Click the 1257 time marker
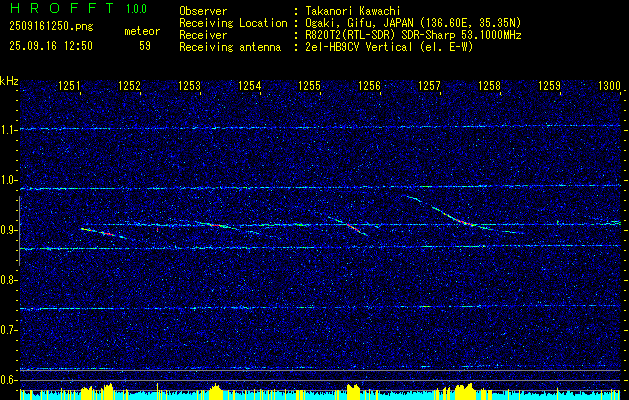Image resolution: width=629 pixels, height=400 pixels. pos(429,86)
